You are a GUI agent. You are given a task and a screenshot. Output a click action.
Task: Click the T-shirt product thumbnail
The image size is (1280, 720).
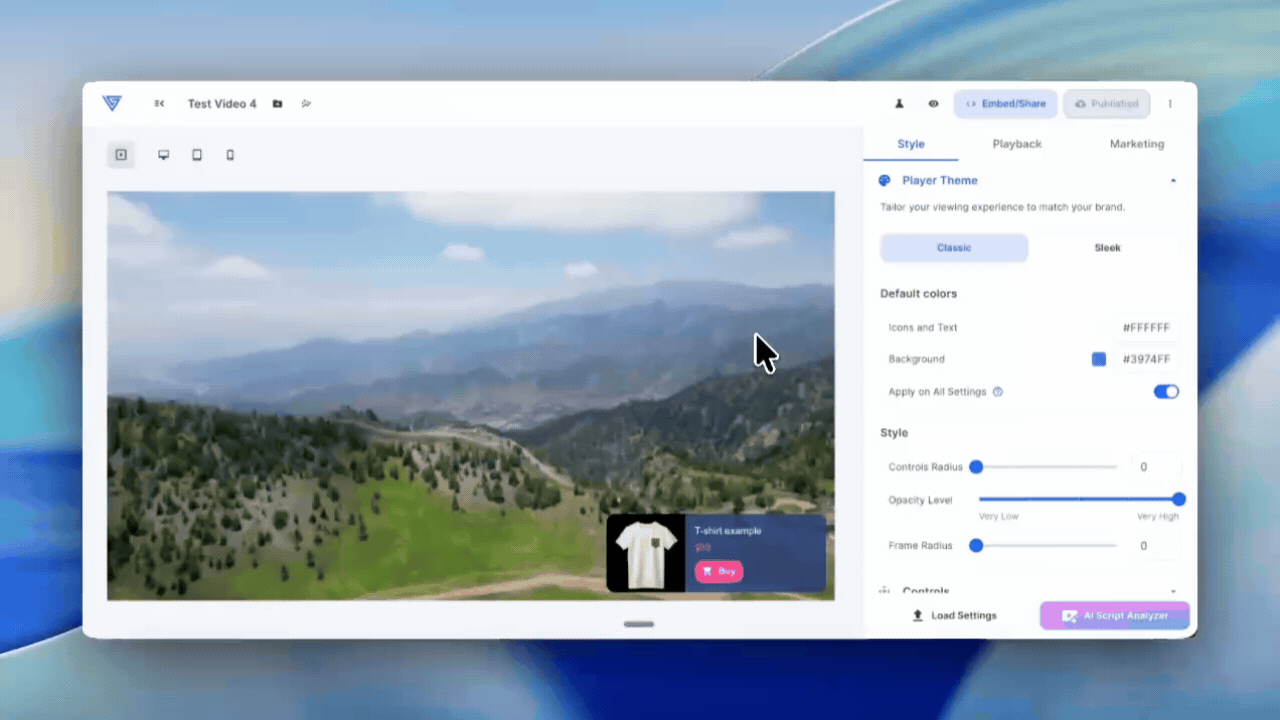(x=646, y=553)
